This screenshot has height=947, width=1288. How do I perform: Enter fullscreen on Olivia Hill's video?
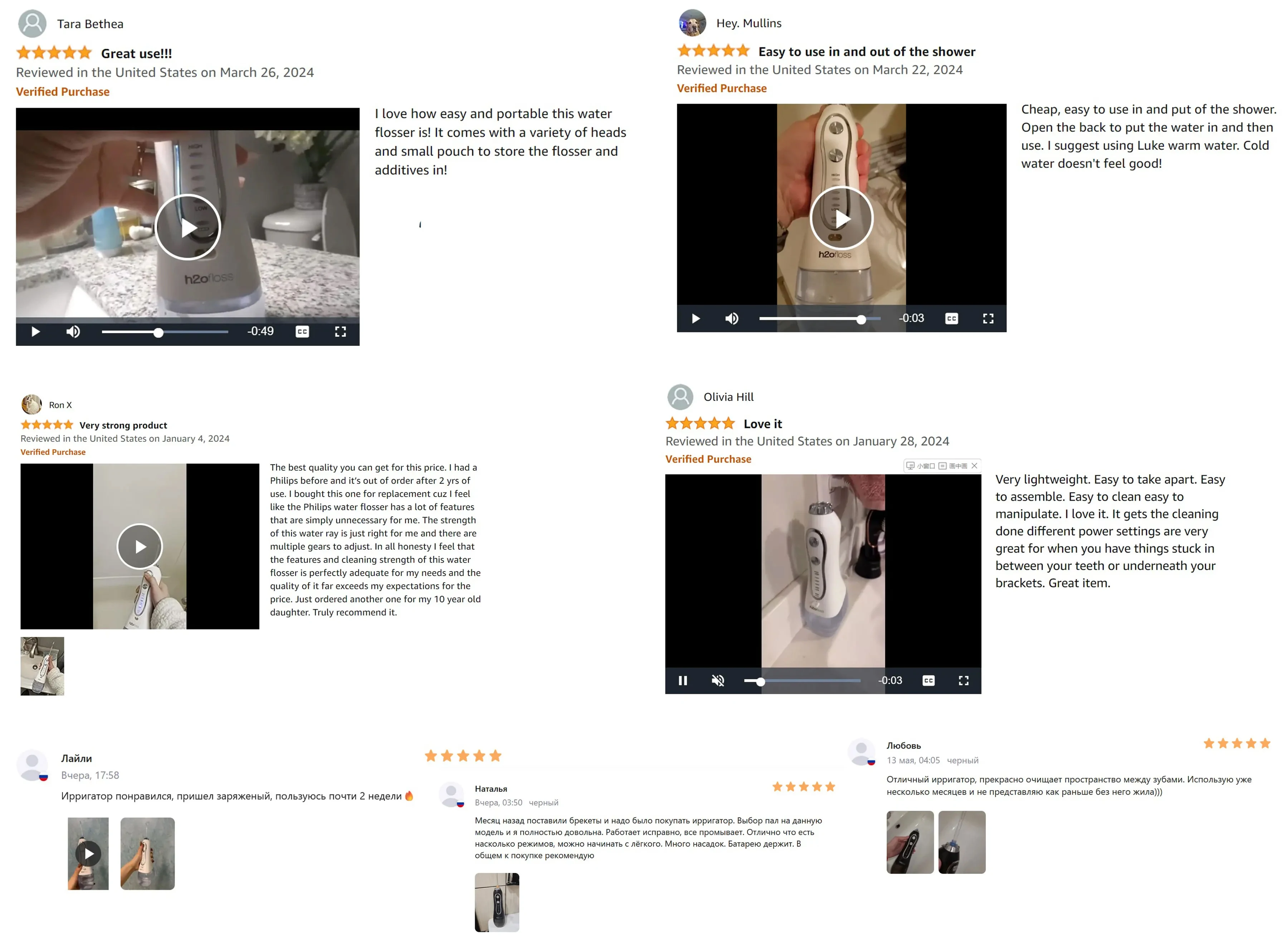click(x=963, y=681)
